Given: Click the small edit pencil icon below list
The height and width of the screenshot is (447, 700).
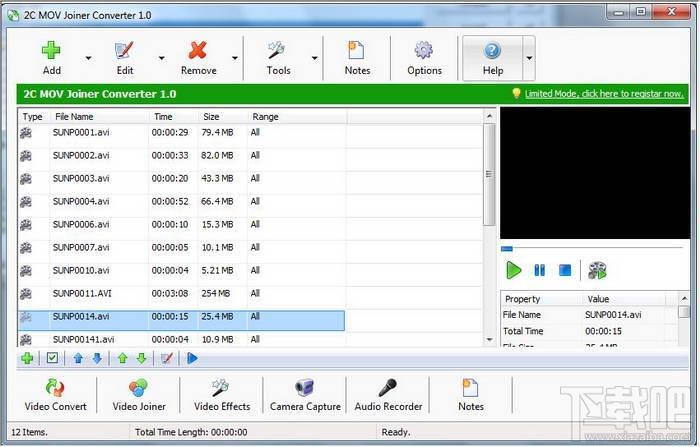Looking at the screenshot, I should coord(167,358).
